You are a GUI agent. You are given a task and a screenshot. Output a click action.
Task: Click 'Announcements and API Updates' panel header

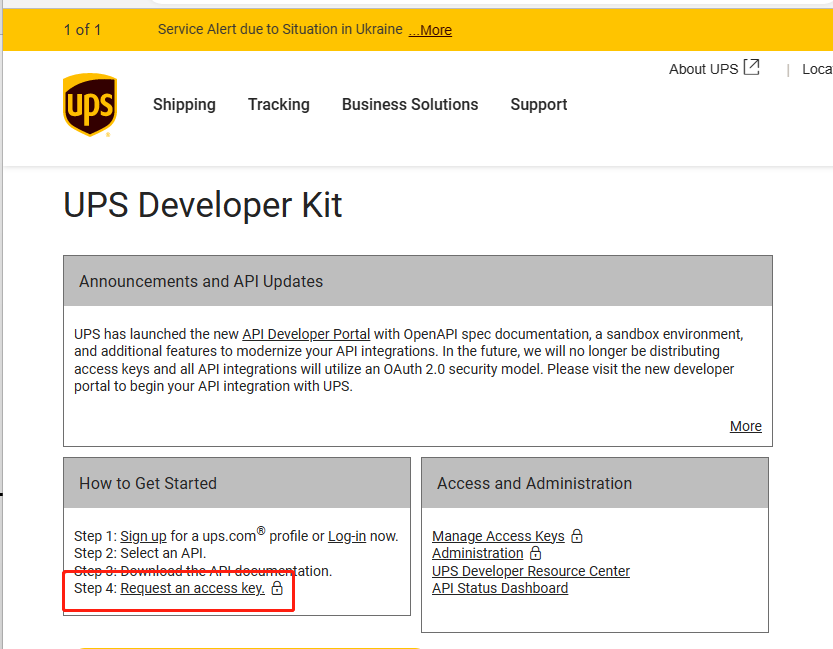[418, 281]
